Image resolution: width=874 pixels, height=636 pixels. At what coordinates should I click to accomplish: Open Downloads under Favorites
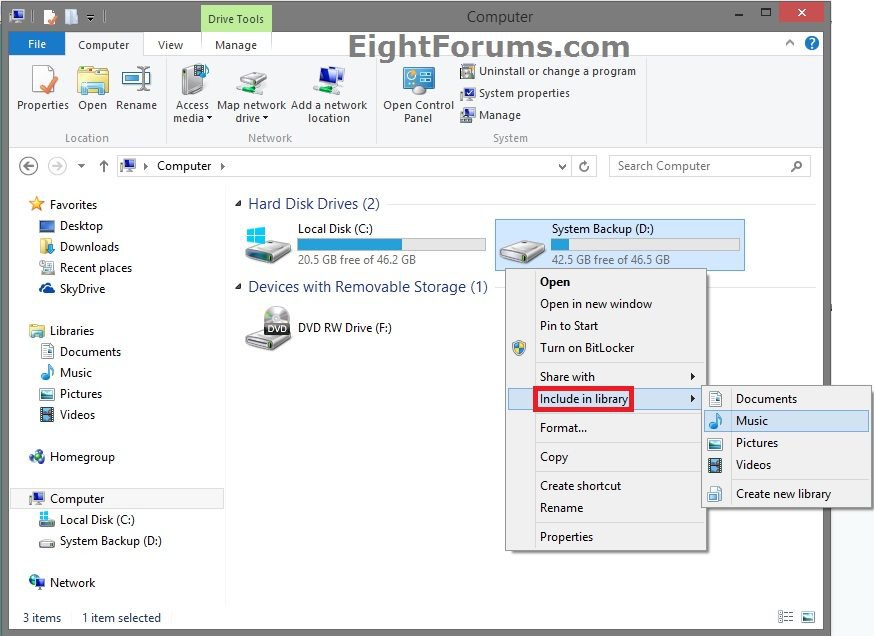click(79, 247)
